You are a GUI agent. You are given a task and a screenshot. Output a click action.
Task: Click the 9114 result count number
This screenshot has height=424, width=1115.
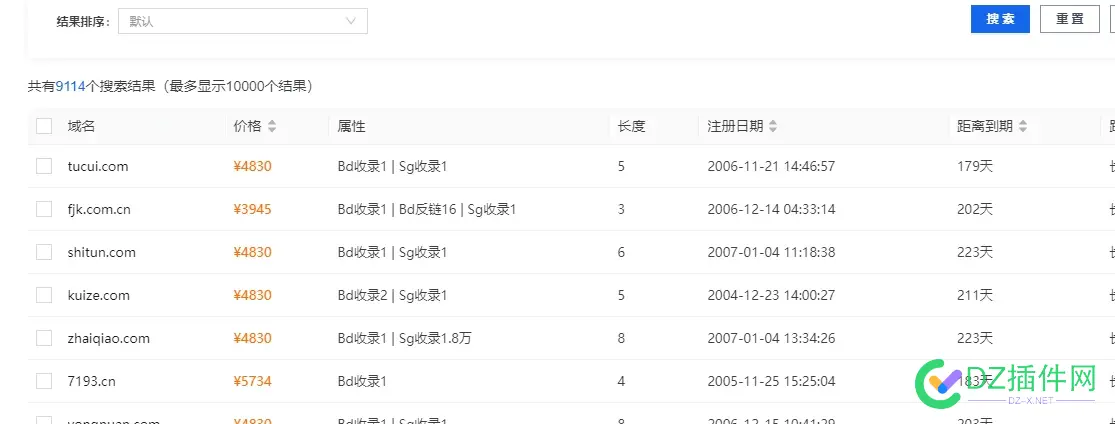[x=71, y=87]
